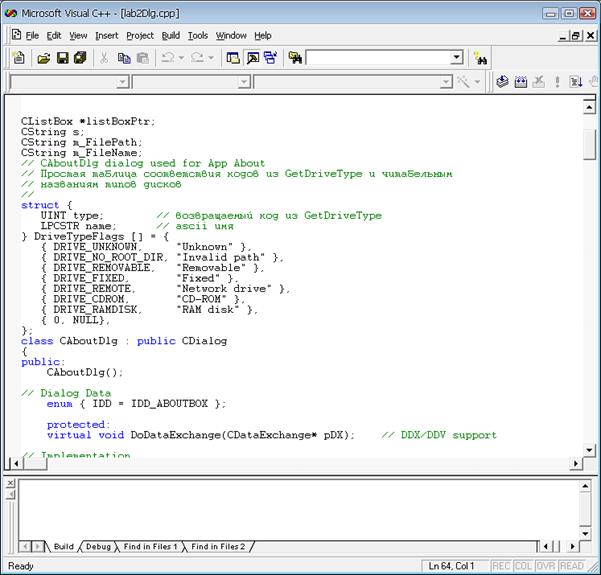This screenshot has width=601, height=575.
Task: Restore the lab2Dlg.cpp document window
Action: tap(576, 36)
